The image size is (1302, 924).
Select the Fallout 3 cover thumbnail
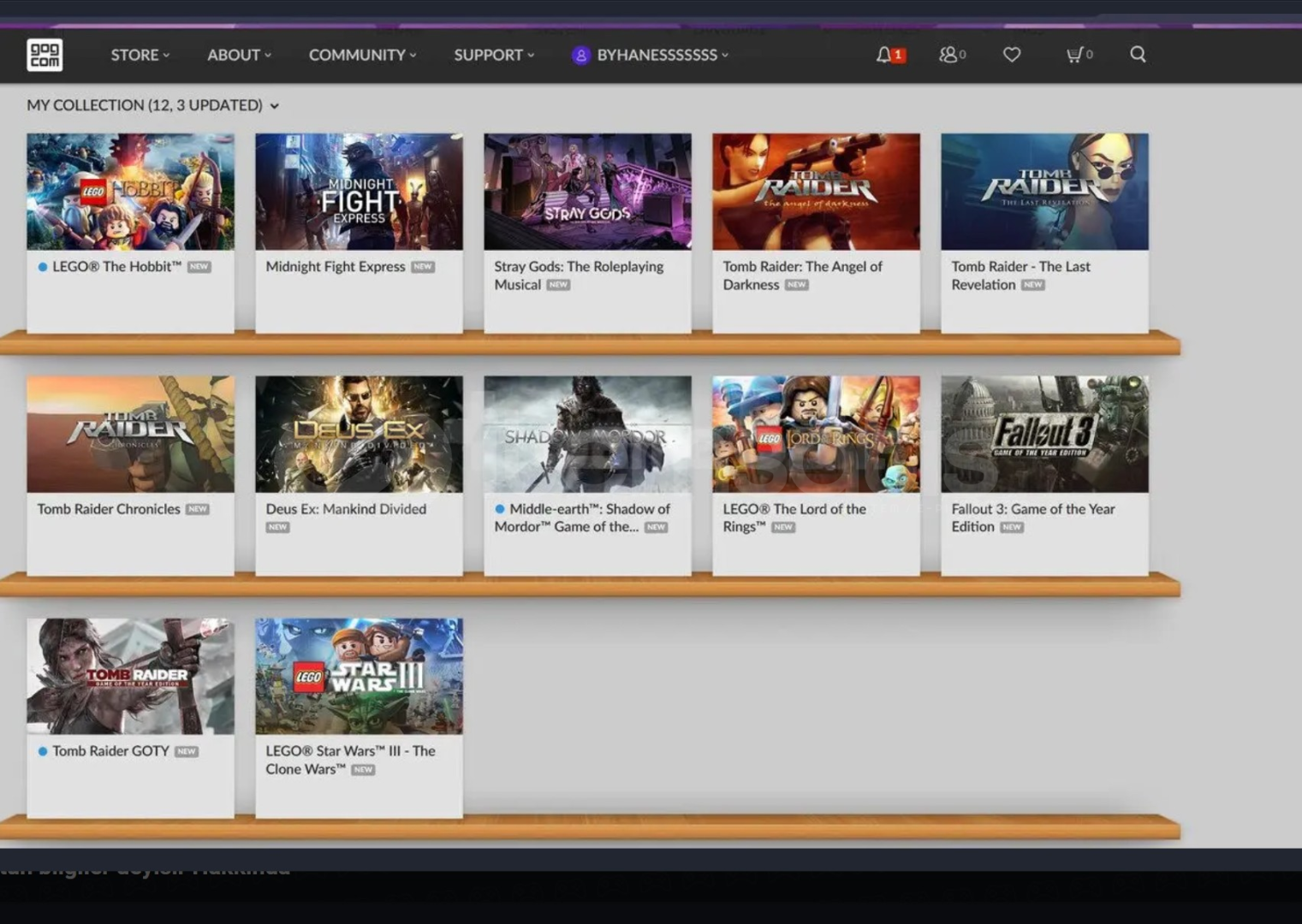(x=1044, y=434)
